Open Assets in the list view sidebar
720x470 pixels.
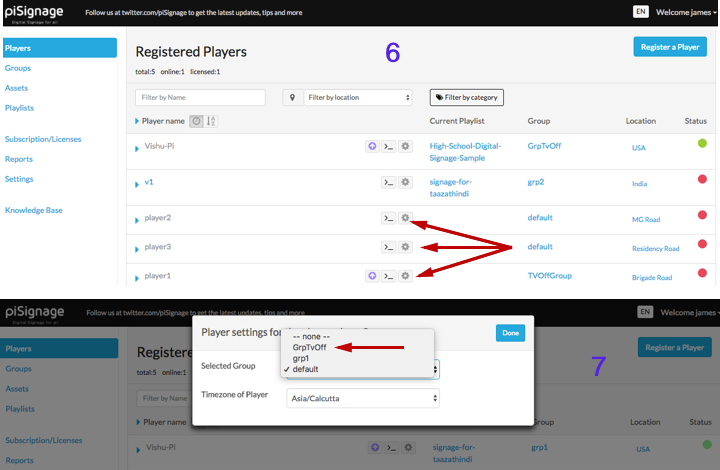[x=17, y=88]
